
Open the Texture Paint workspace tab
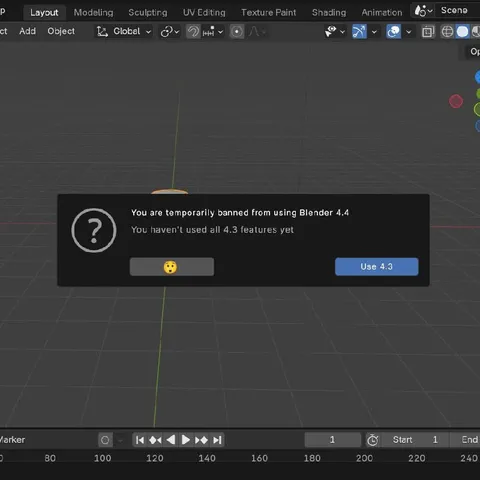point(268,13)
